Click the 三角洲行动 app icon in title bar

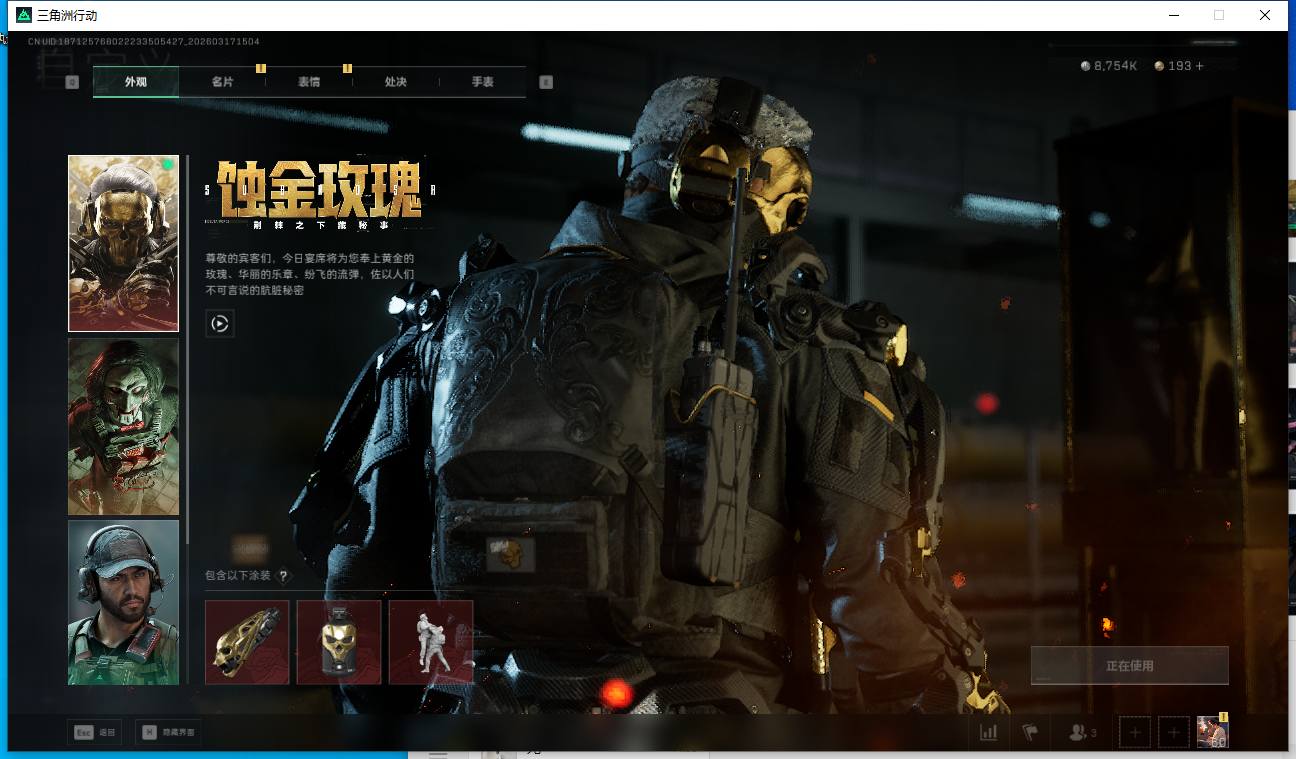coord(24,15)
